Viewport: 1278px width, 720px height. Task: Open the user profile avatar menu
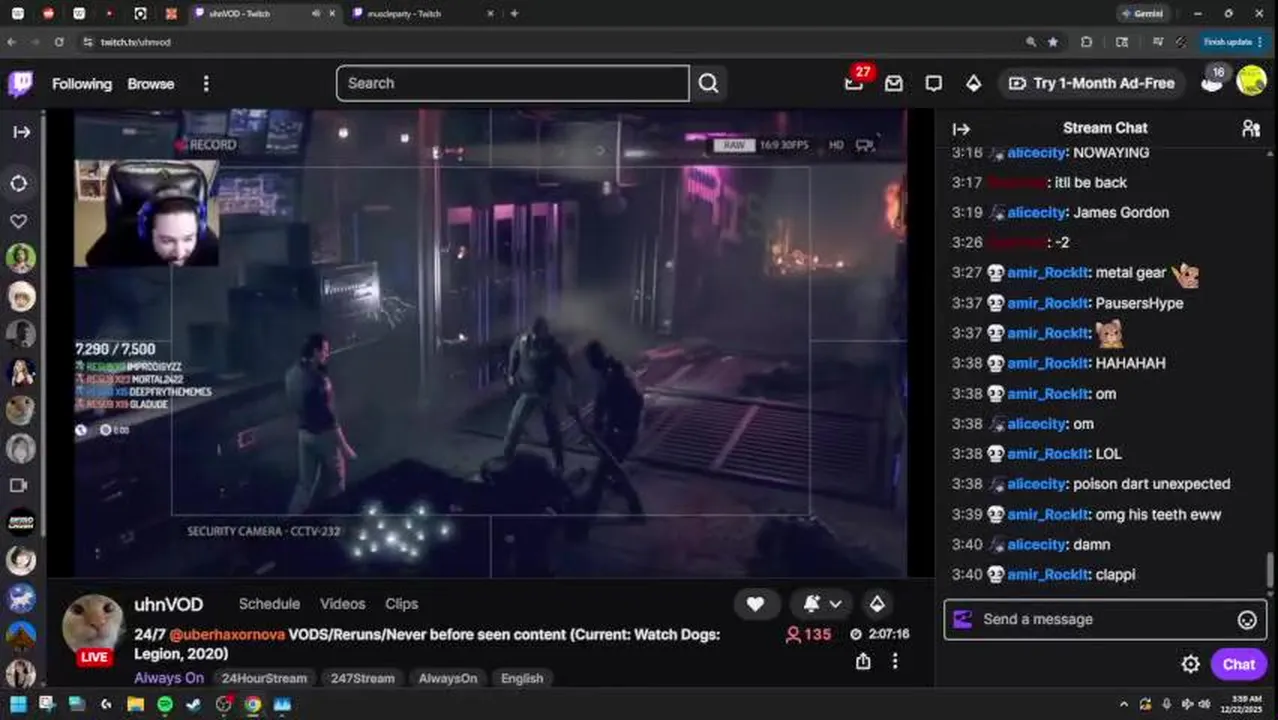(1252, 81)
